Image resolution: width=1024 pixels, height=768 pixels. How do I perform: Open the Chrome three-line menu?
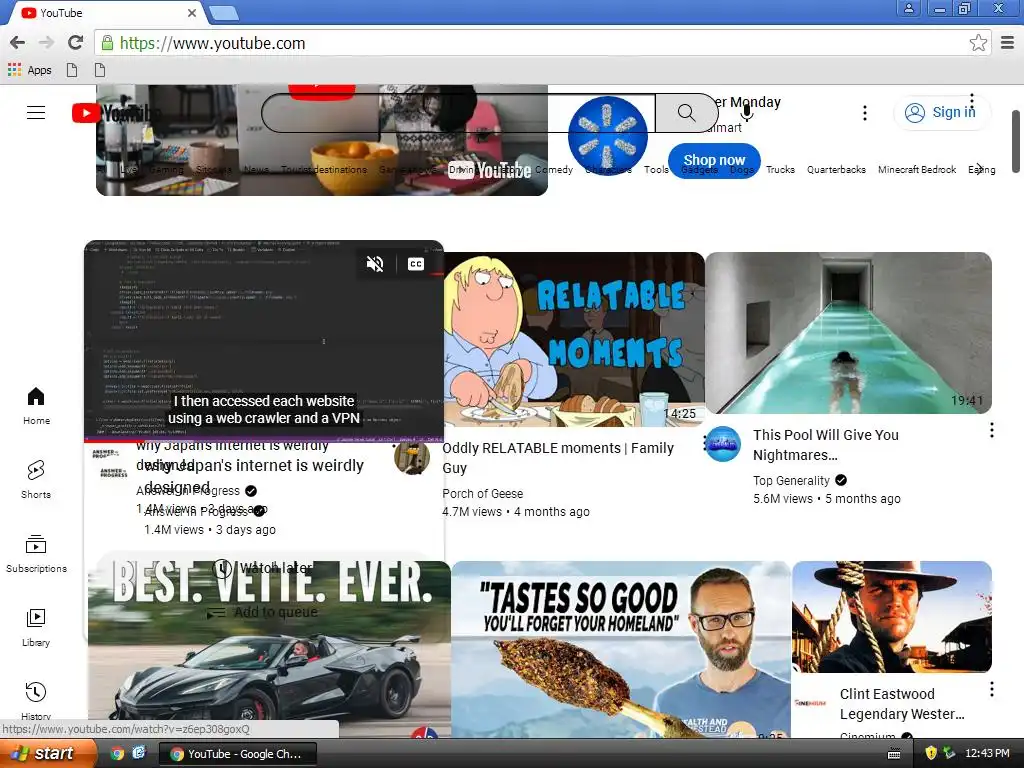[x=1008, y=43]
